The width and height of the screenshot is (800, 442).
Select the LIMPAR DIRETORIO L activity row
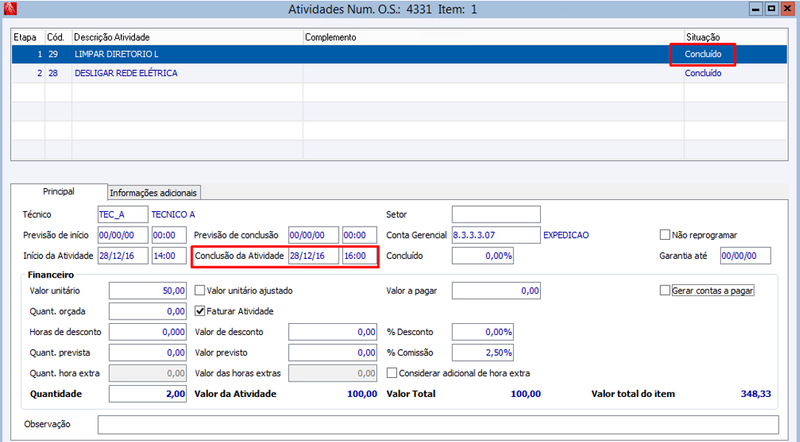click(399, 54)
